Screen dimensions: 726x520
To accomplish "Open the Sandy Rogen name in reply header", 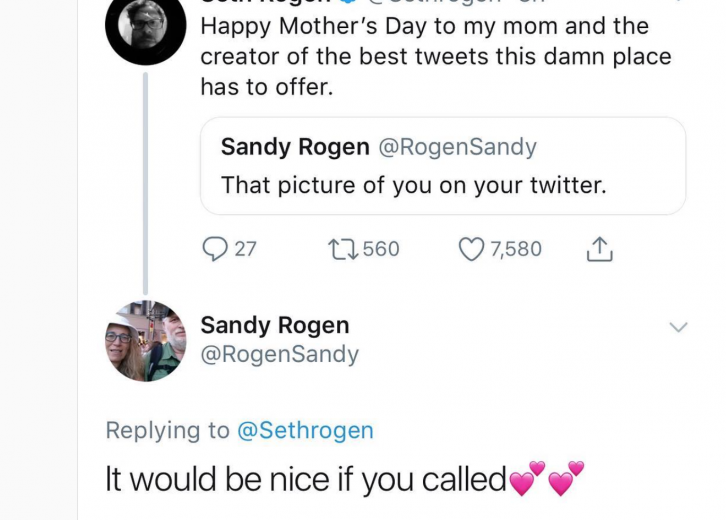I will click(275, 325).
